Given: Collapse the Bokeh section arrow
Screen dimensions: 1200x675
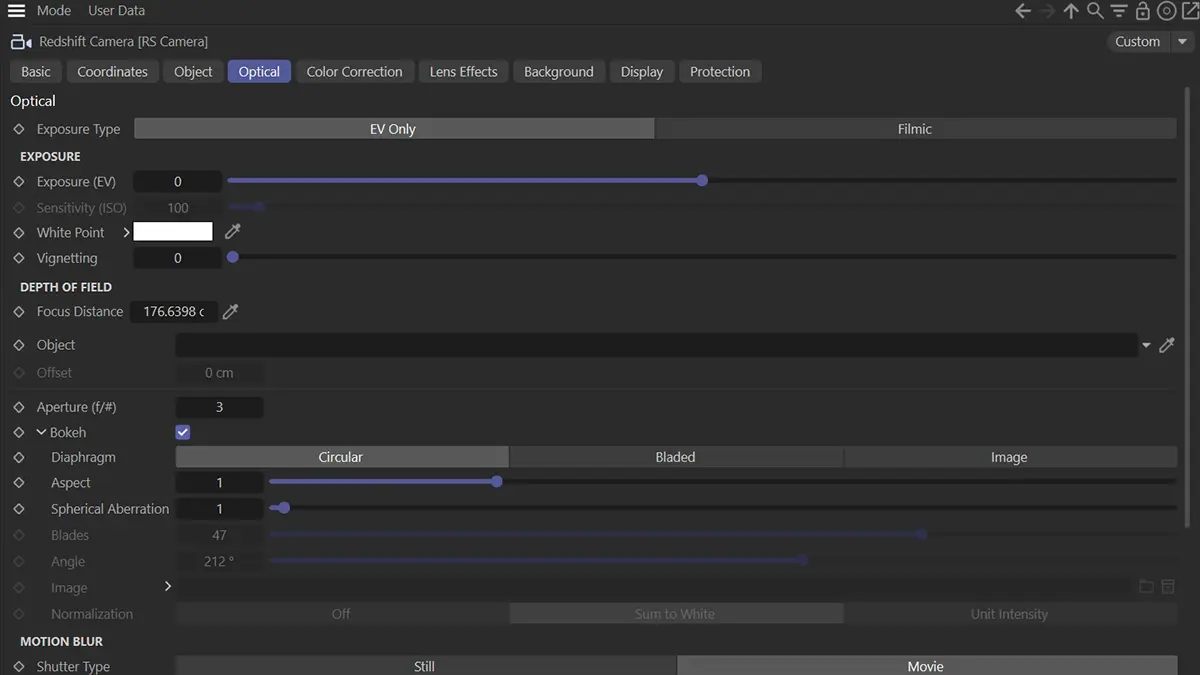Looking at the screenshot, I should click(41, 433).
